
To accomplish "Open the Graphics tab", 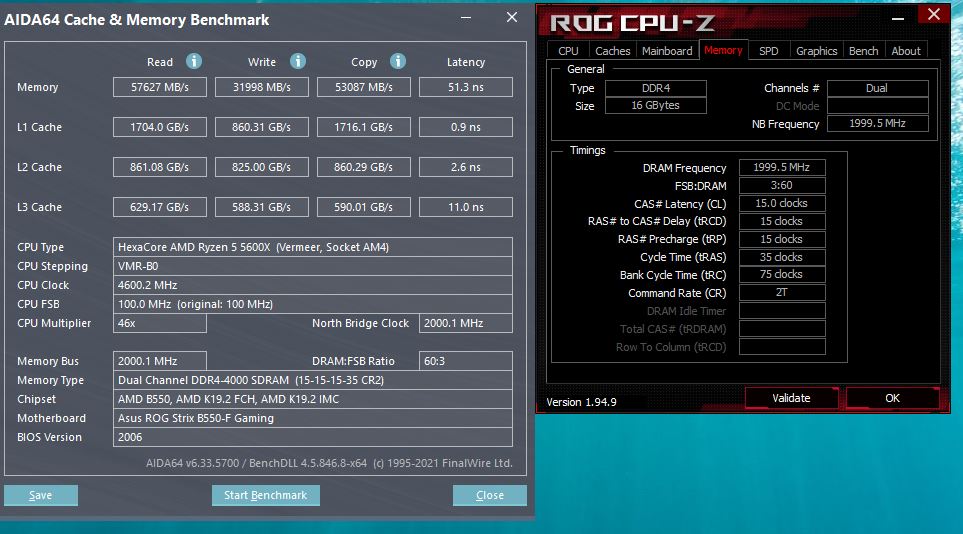I will tap(816, 51).
